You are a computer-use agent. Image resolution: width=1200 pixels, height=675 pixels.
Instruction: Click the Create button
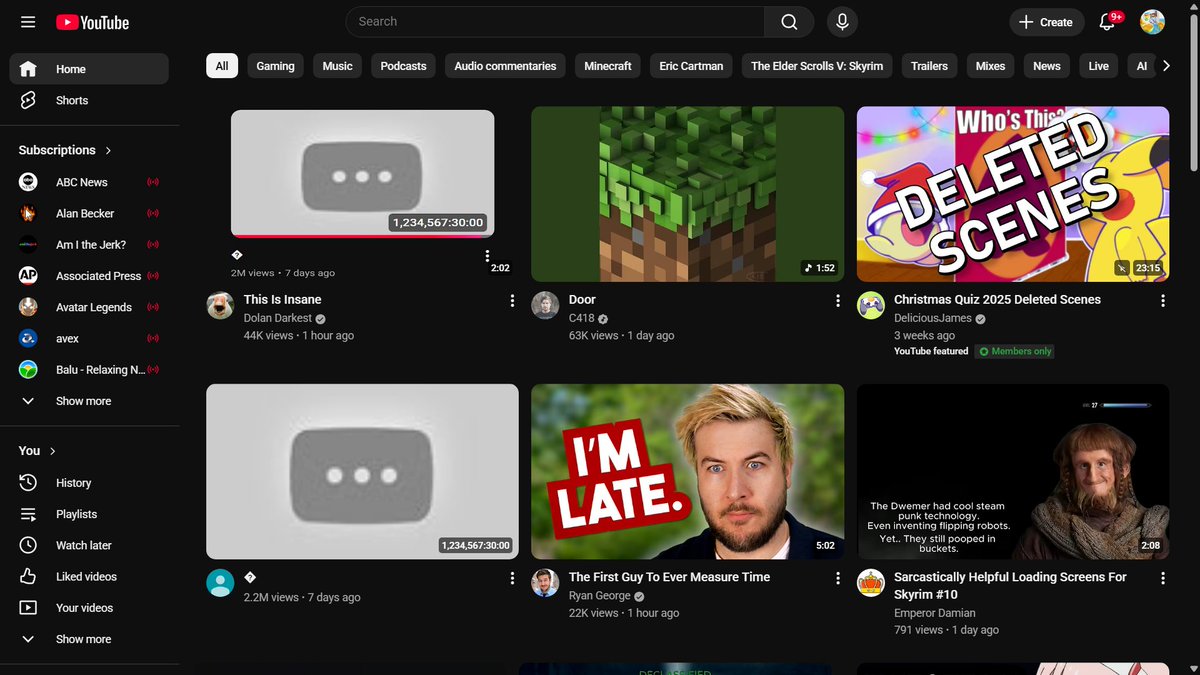point(1046,22)
